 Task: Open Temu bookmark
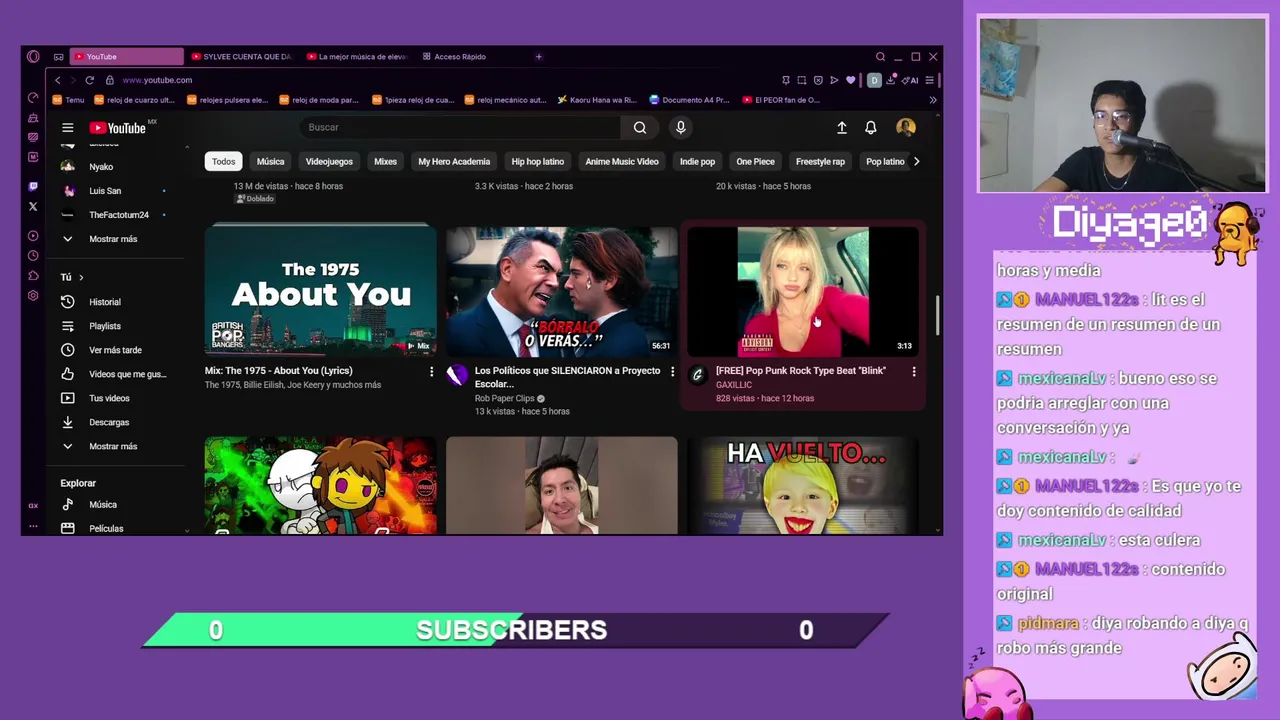tap(68, 100)
